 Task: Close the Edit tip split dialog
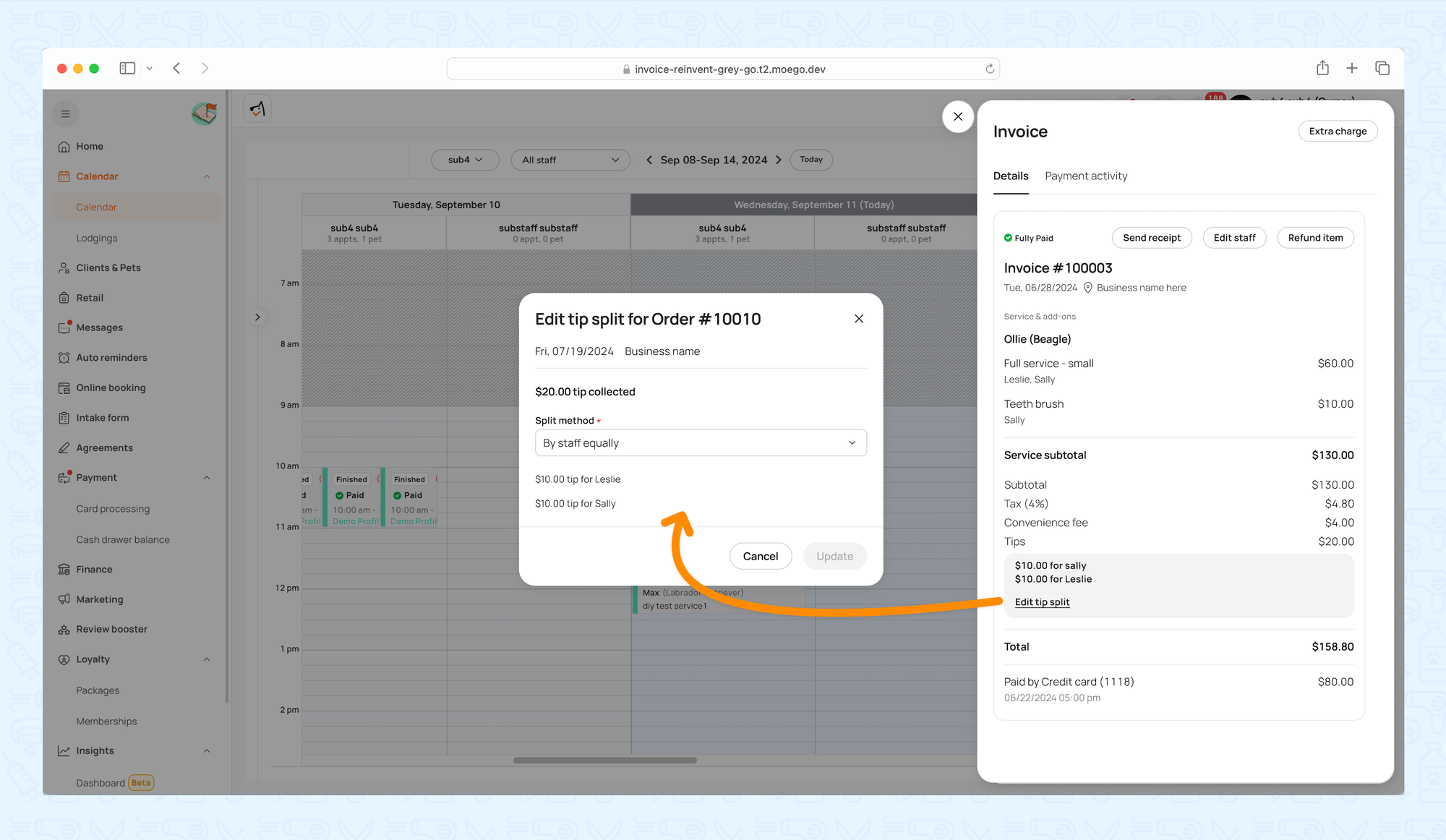point(858,319)
